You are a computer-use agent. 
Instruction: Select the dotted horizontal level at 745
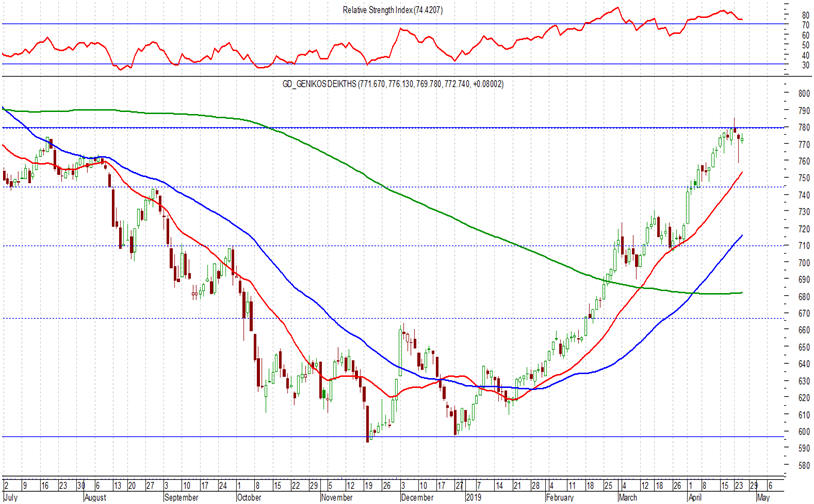[x=395, y=187]
